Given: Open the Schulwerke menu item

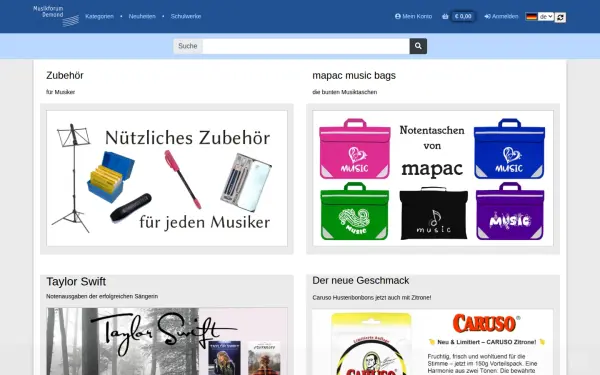Looking at the screenshot, I should point(186,16).
